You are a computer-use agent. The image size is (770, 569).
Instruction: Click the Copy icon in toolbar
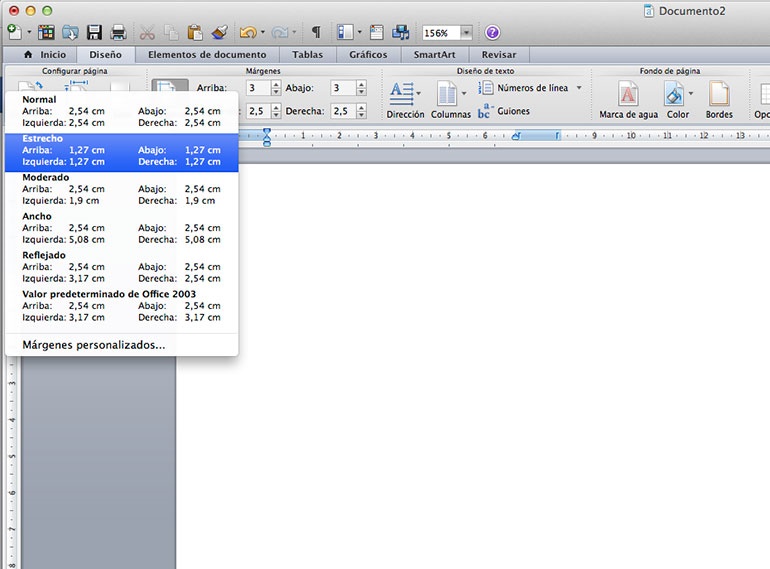pyautogui.click(x=171, y=32)
